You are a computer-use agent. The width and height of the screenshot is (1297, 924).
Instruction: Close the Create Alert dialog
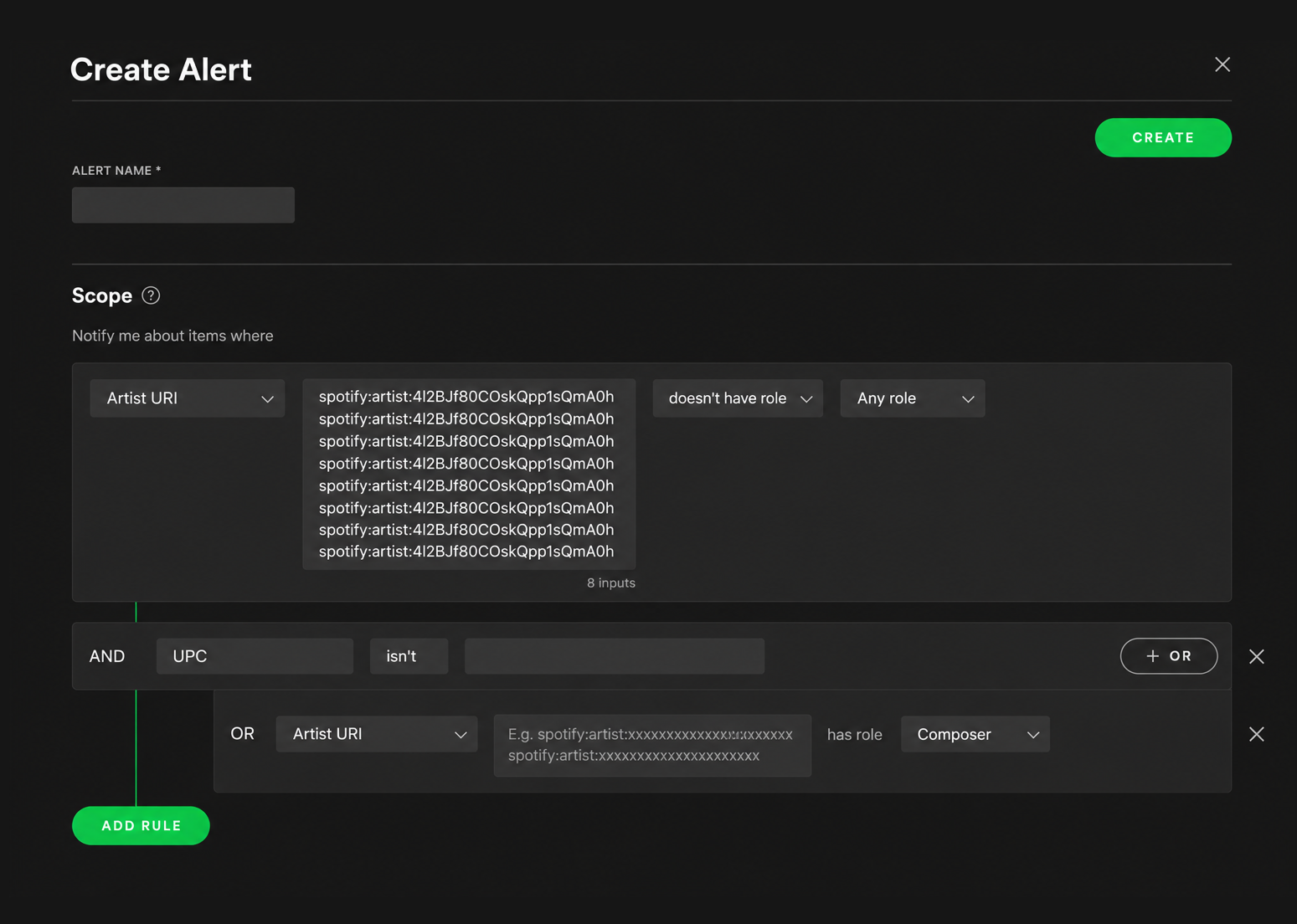click(x=1222, y=64)
